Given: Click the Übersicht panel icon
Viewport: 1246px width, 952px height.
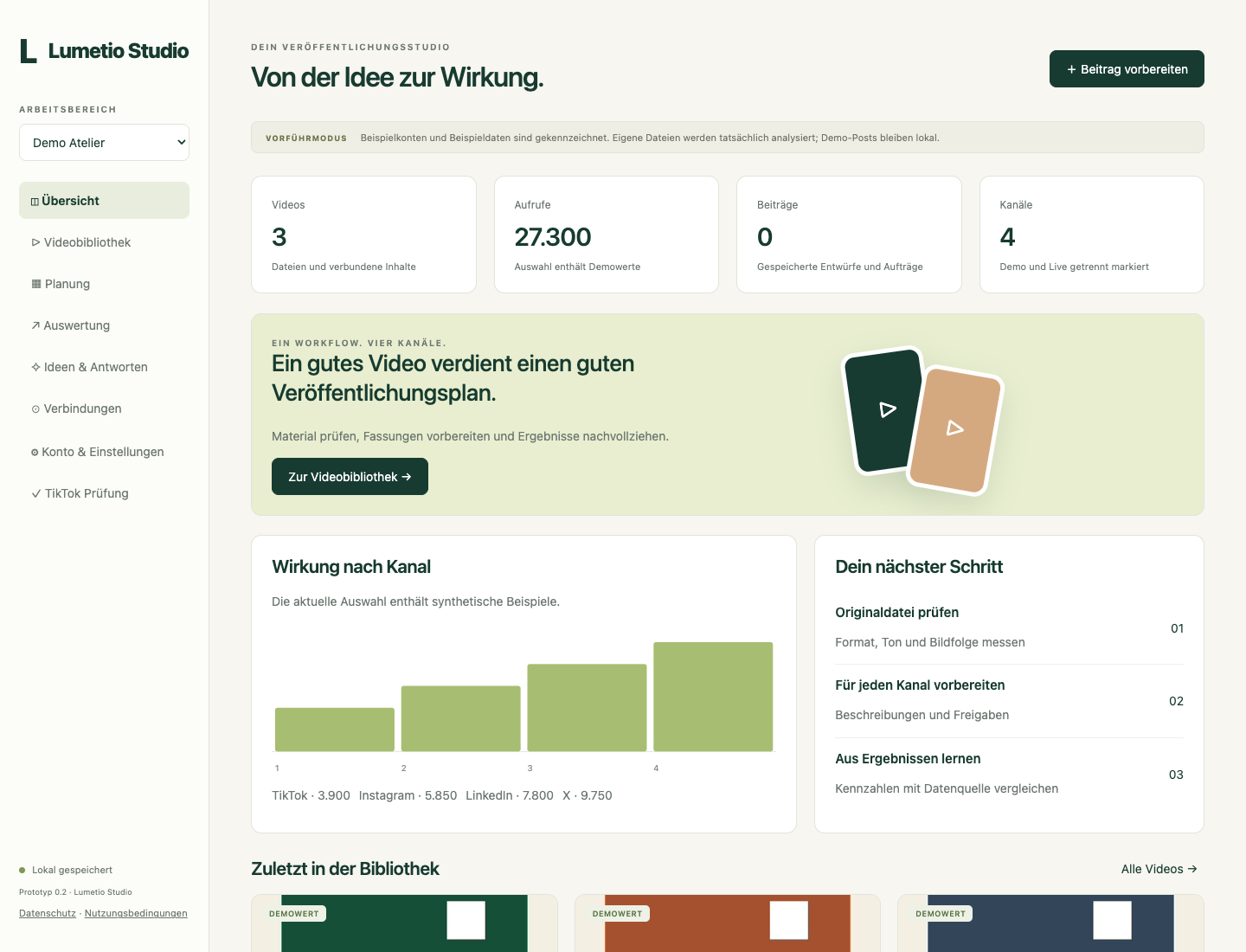Looking at the screenshot, I should point(35,202).
